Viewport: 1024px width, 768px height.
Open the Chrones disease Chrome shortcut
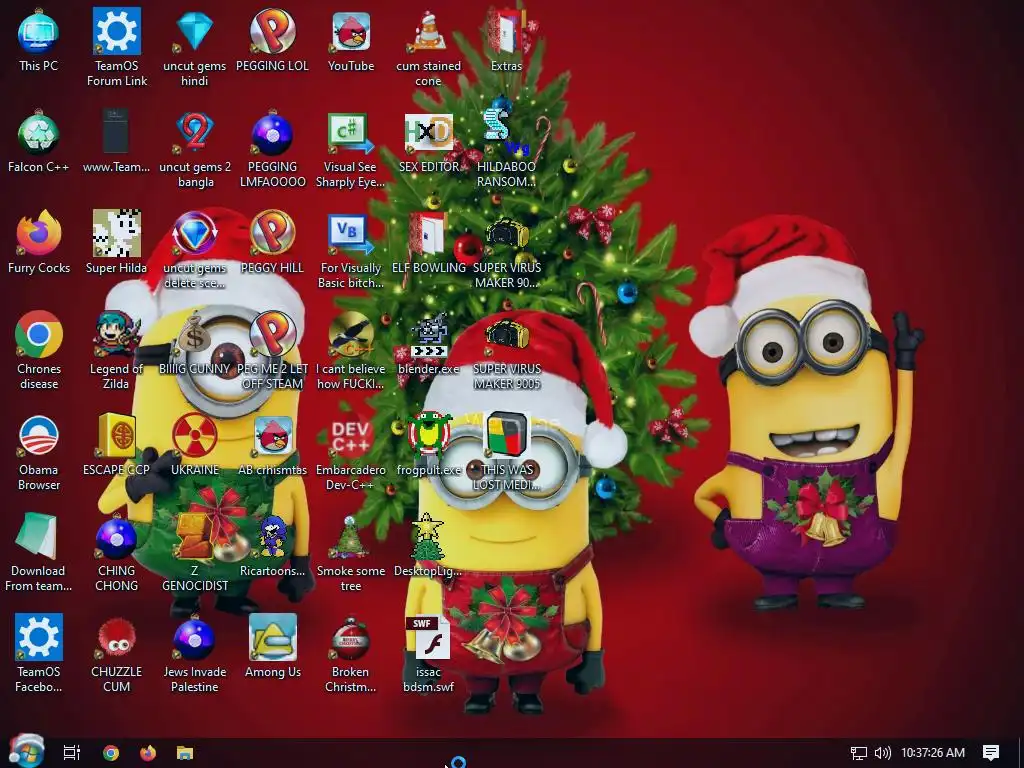point(39,351)
